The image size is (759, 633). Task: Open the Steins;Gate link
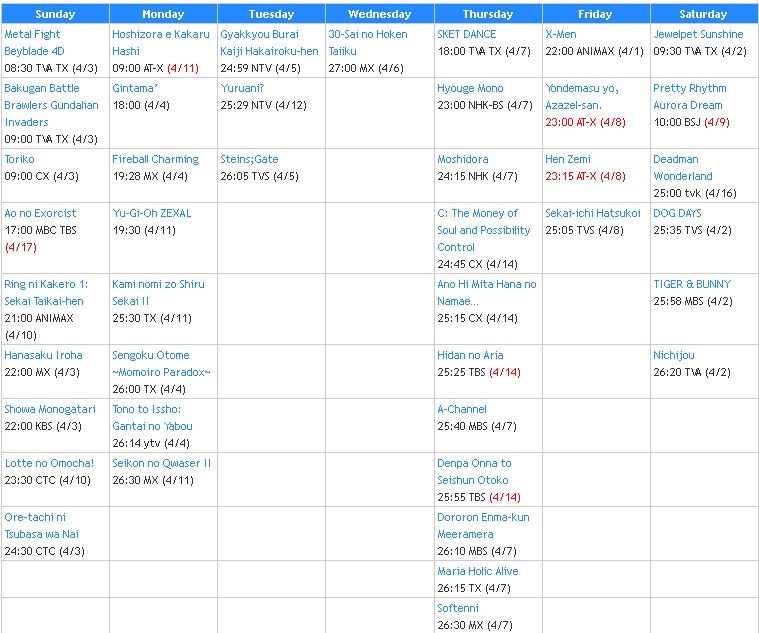click(249, 159)
